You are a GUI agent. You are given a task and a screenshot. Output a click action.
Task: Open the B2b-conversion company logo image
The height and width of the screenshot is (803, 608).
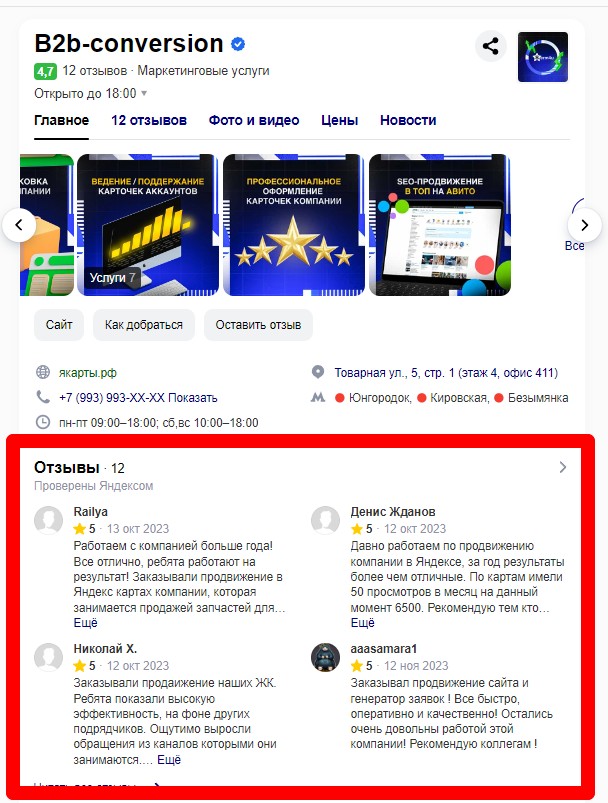542,57
